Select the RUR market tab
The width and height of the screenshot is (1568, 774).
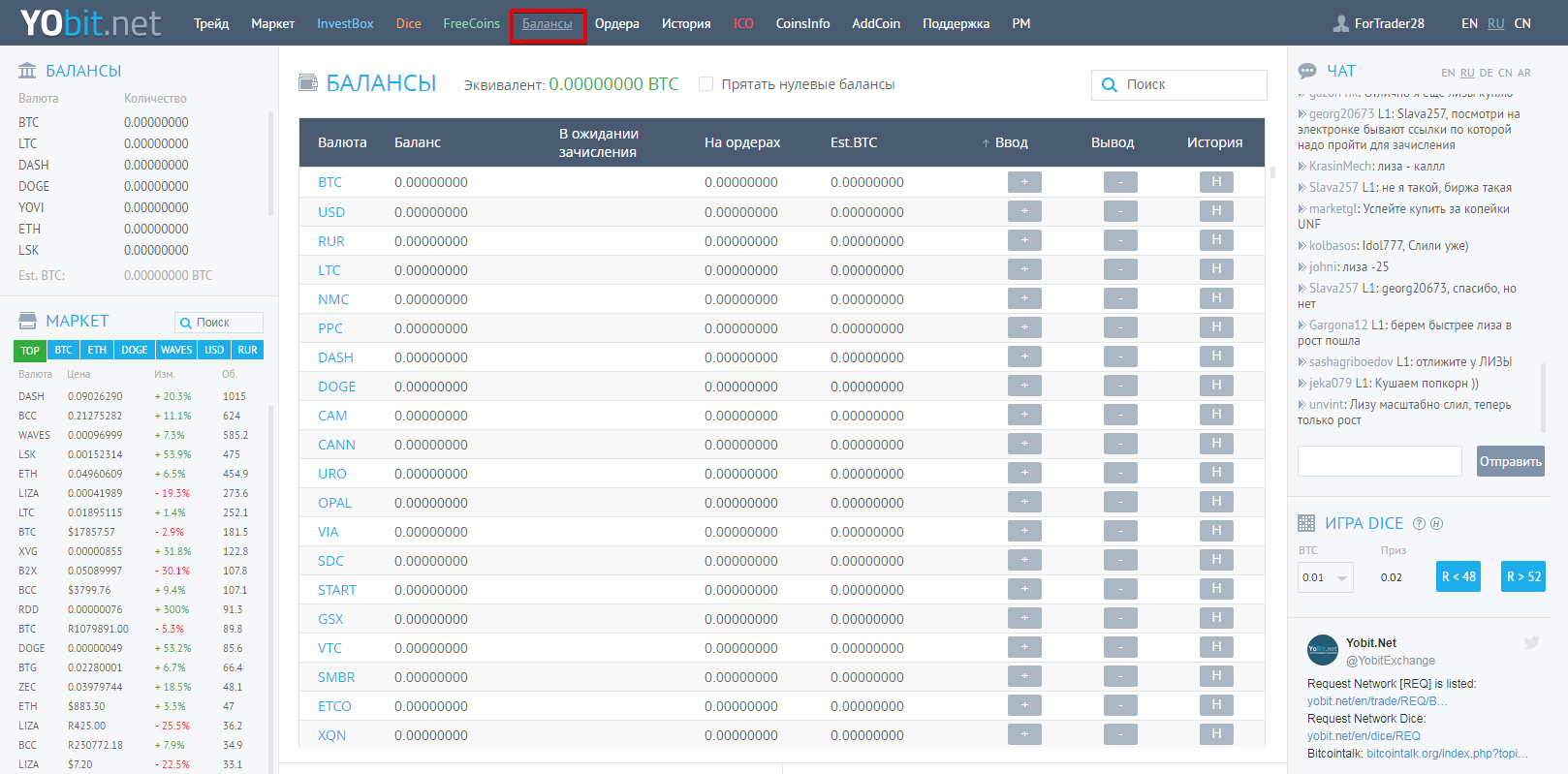248,350
